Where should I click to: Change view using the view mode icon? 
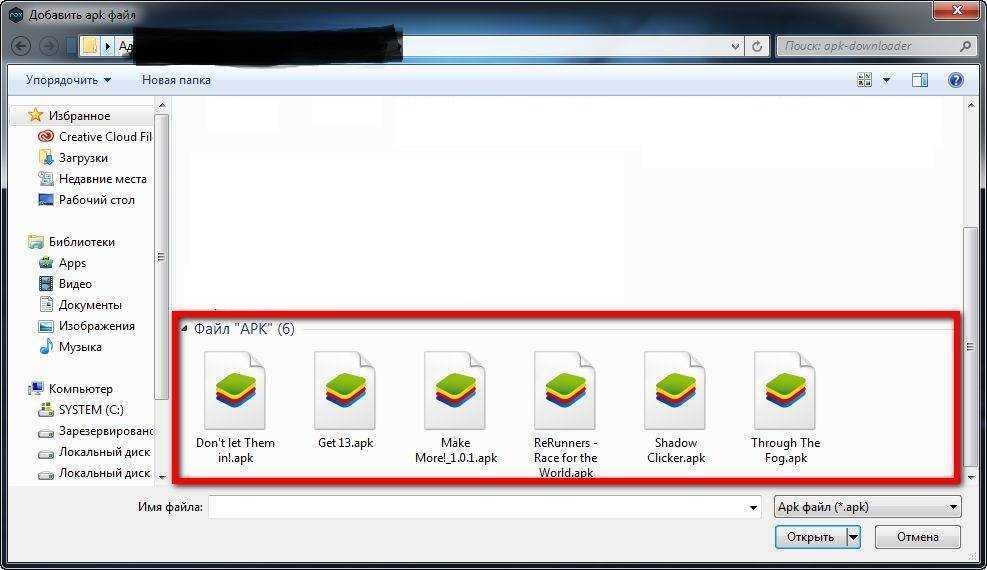(x=864, y=80)
